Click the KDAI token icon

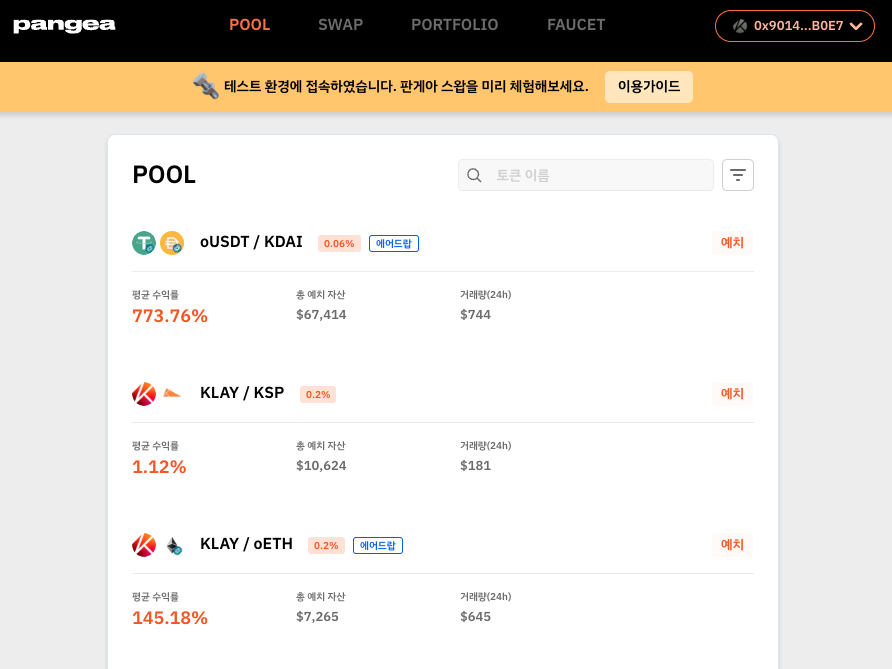coord(172,243)
